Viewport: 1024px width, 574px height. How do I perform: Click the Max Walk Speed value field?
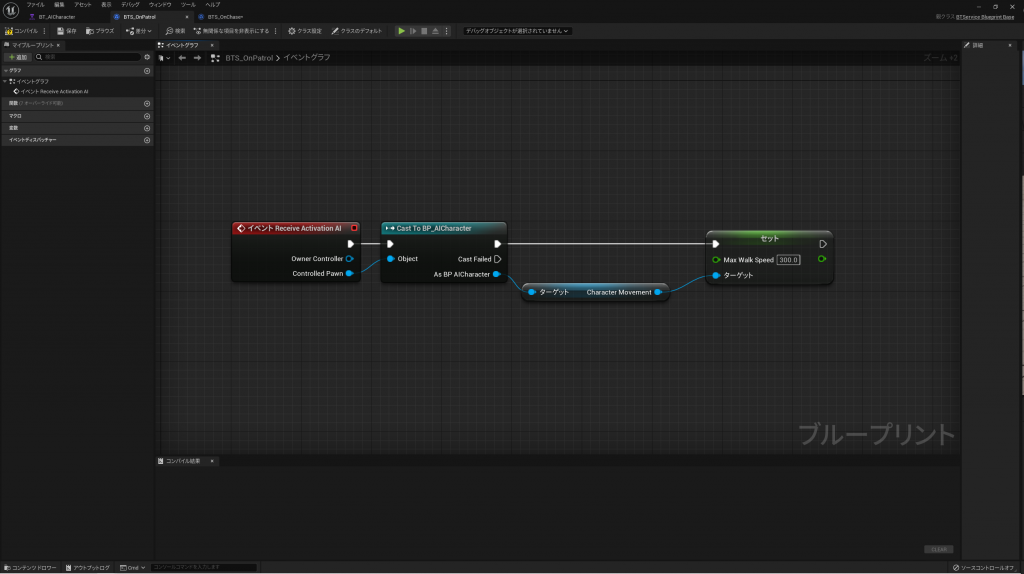click(788, 260)
